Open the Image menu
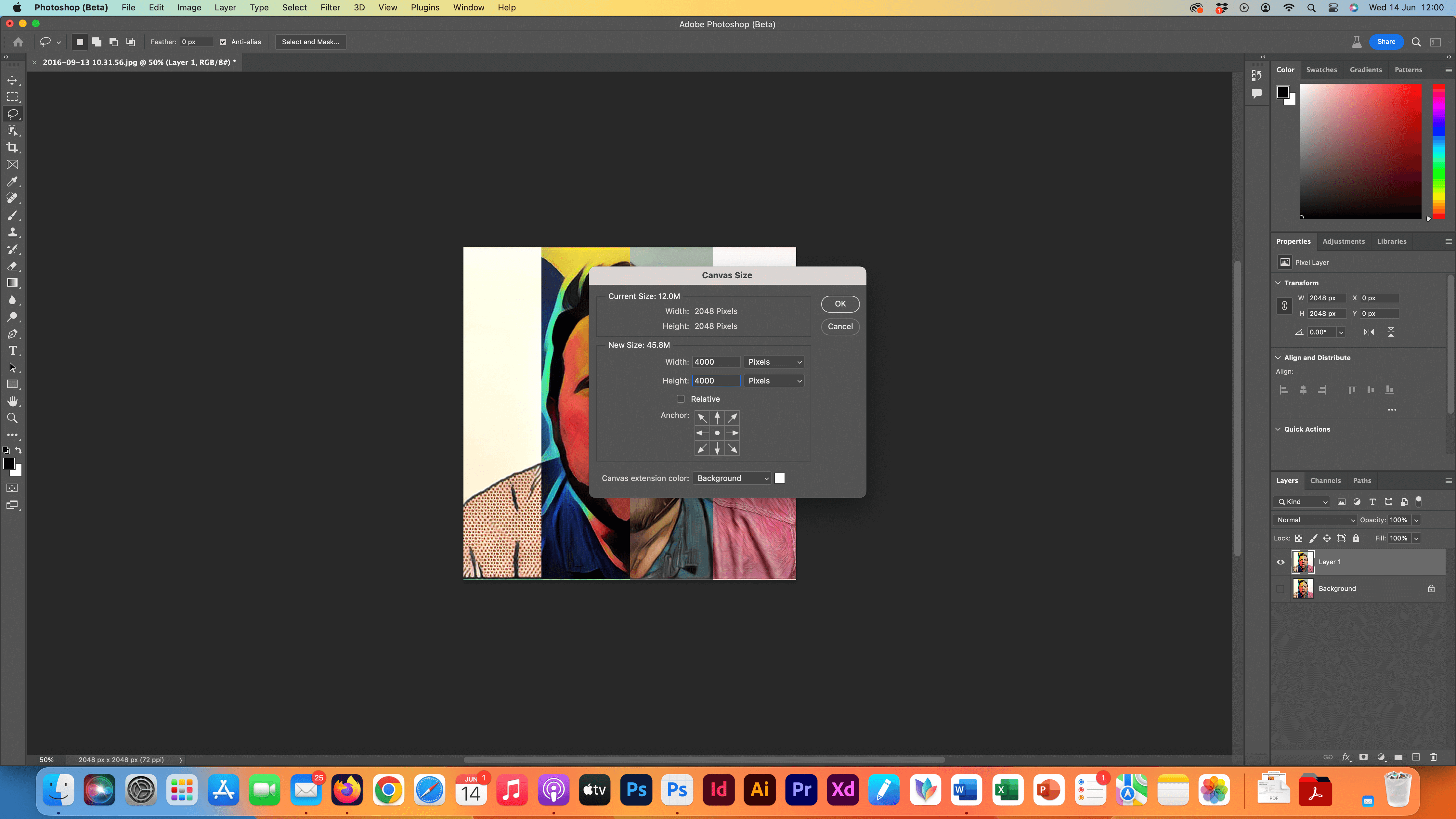The image size is (1456, 819). 189,7
